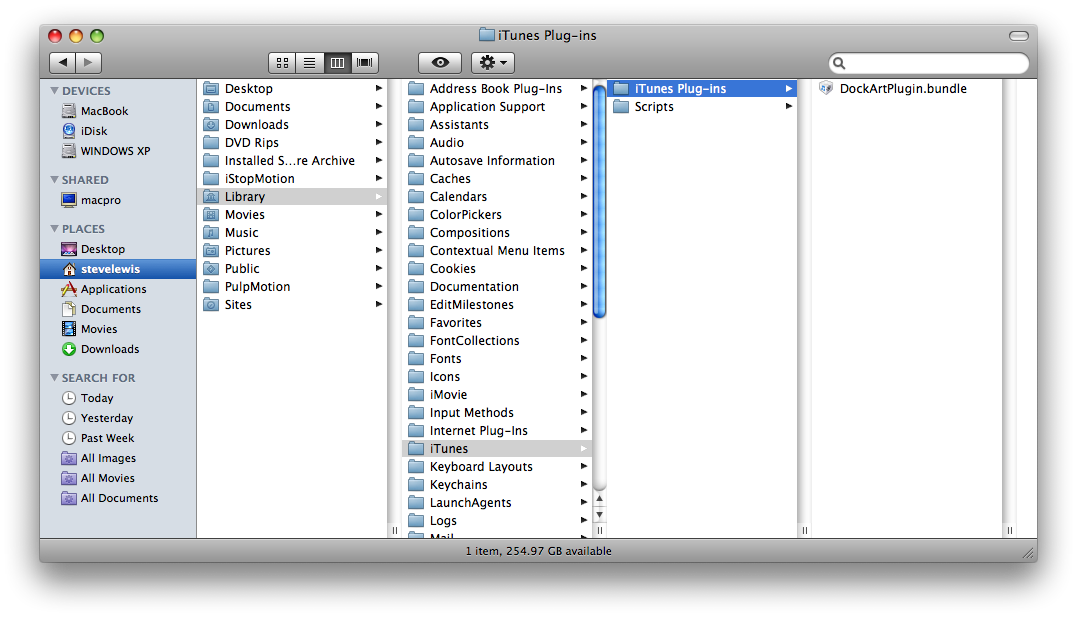Toggle toolbar with the pill button

(1019, 36)
